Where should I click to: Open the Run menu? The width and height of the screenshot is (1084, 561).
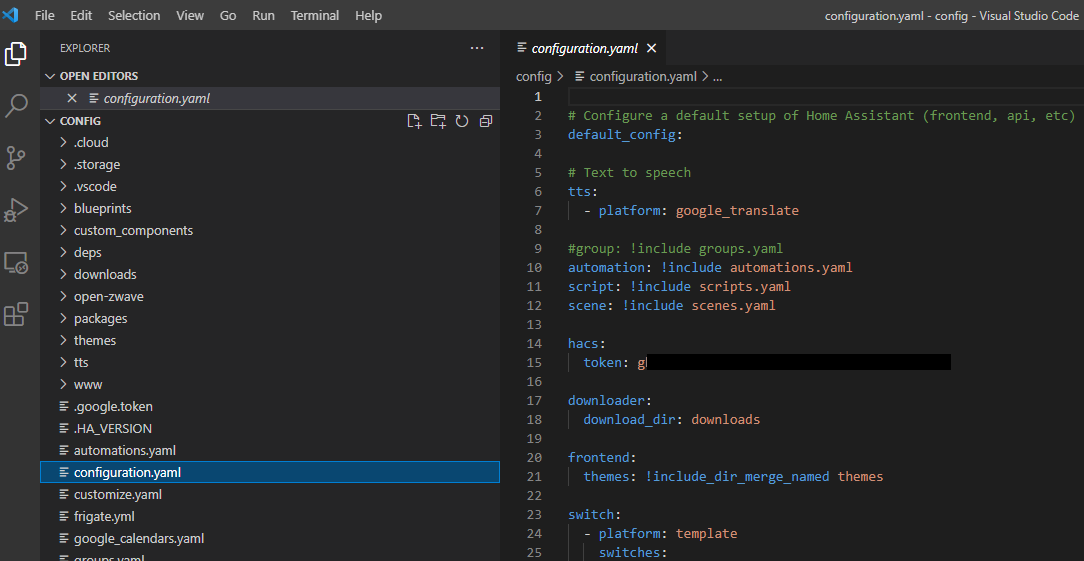263,15
